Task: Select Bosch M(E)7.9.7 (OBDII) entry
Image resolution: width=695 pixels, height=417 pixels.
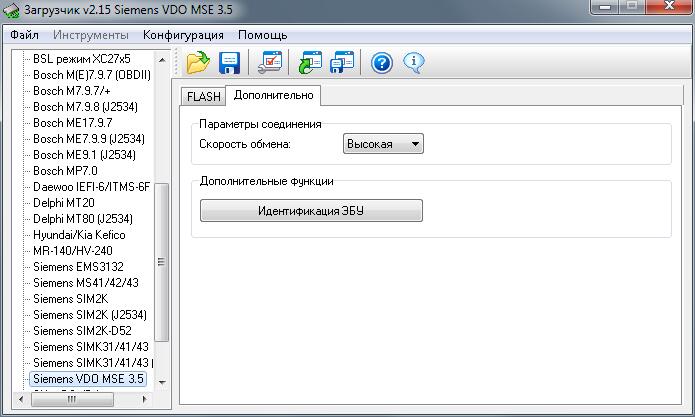Action: pos(92,74)
